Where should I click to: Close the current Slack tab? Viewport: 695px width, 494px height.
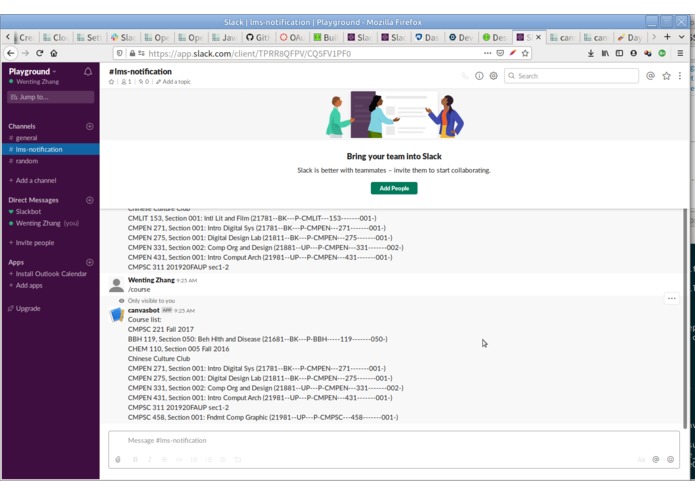(538, 37)
